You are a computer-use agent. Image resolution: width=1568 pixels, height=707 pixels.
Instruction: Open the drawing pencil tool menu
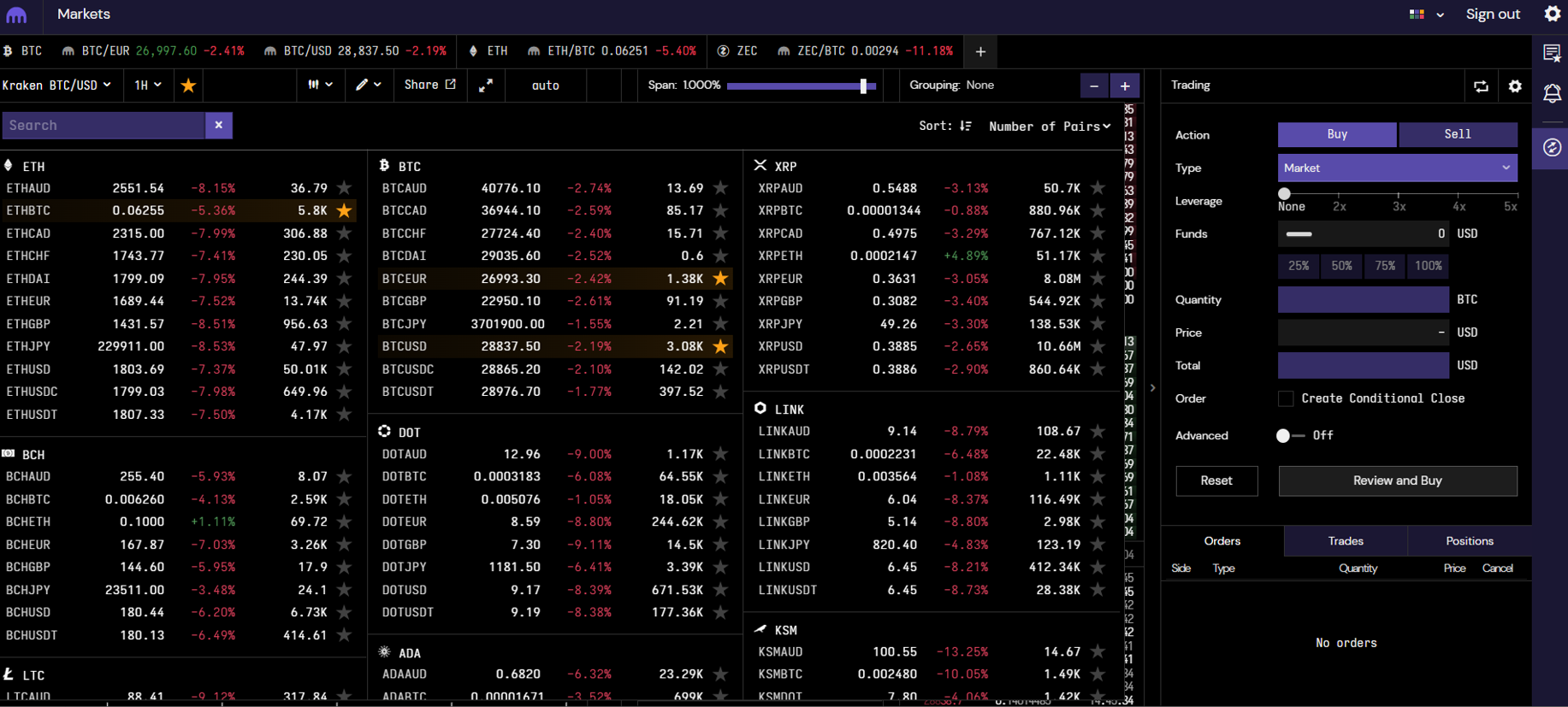pyautogui.click(x=369, y=85)
